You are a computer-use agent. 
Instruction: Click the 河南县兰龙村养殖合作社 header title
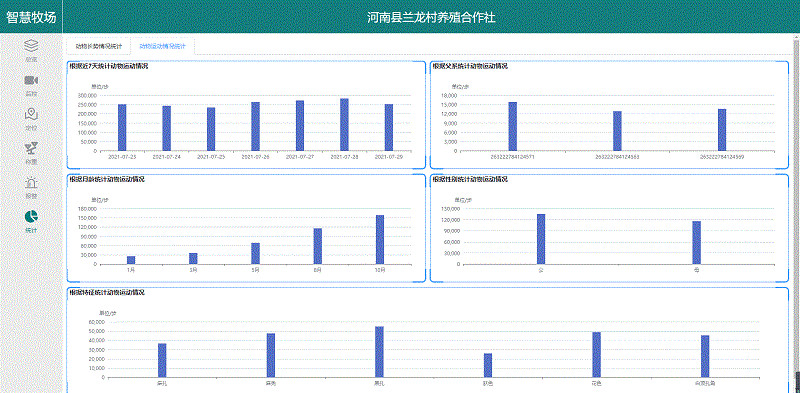click(431, 18)
